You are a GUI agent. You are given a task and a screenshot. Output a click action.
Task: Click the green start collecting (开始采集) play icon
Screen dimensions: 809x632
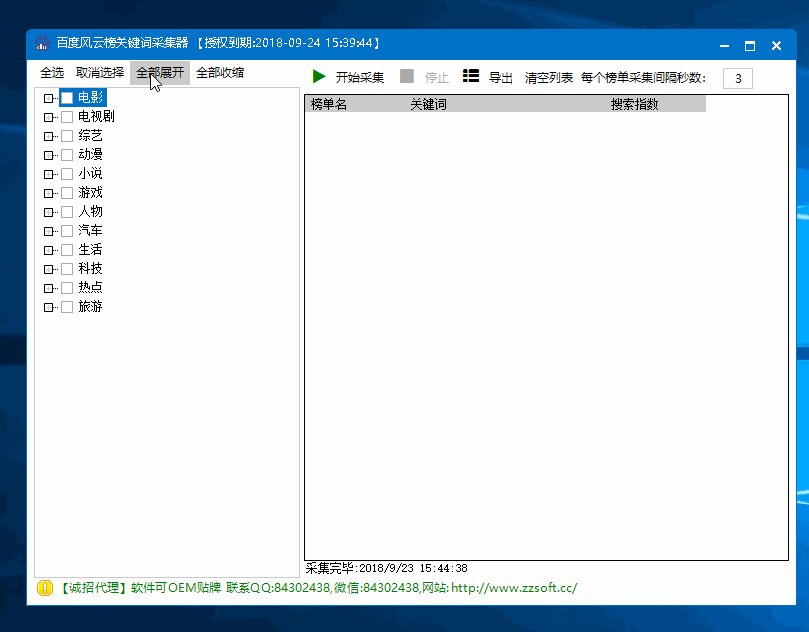click(318, 75)
